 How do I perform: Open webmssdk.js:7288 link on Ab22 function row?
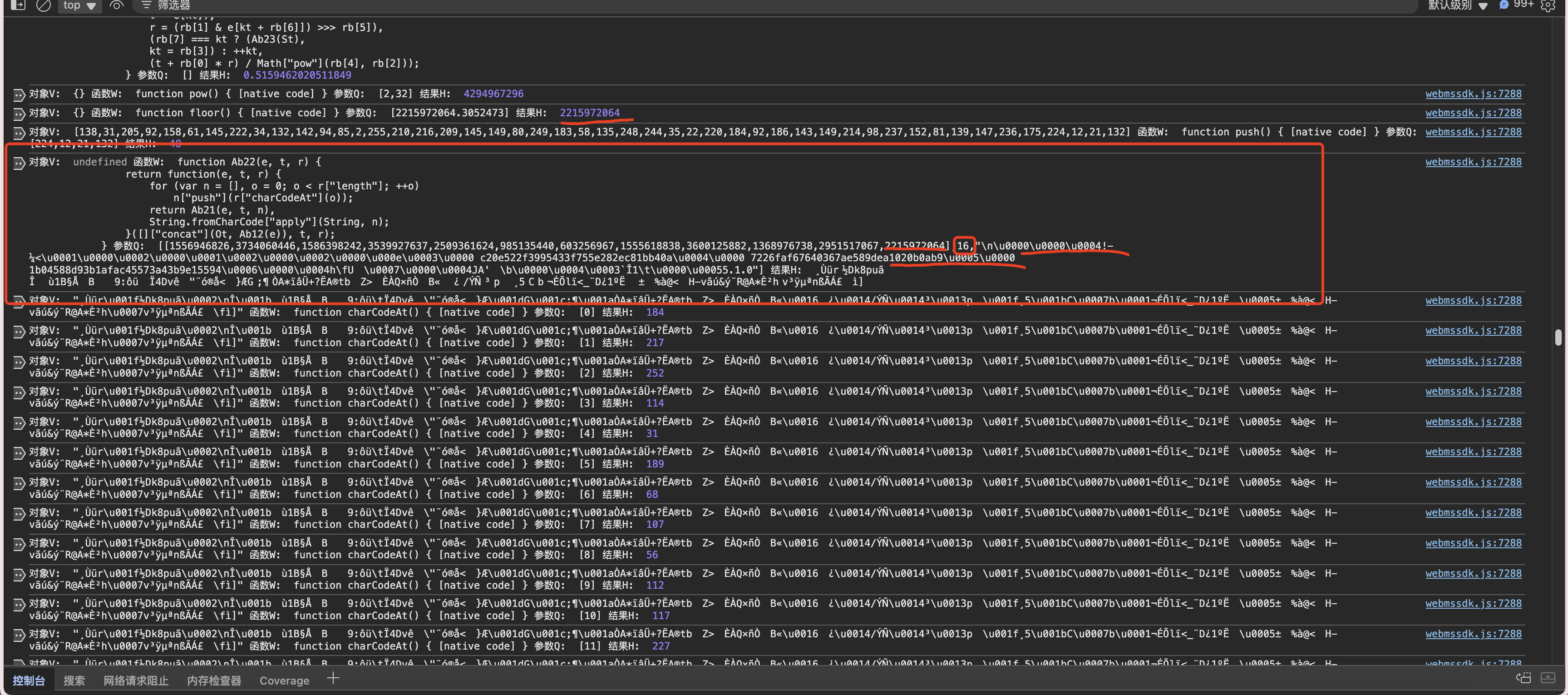[1473, 161]
